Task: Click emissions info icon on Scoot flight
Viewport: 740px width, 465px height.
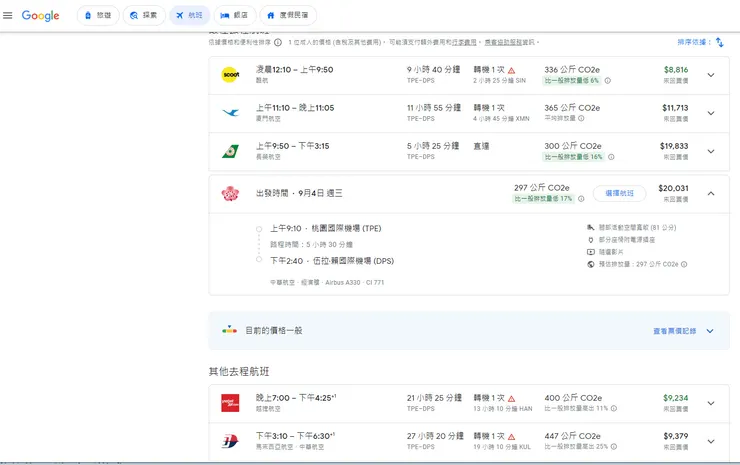Action: (608, 81)
